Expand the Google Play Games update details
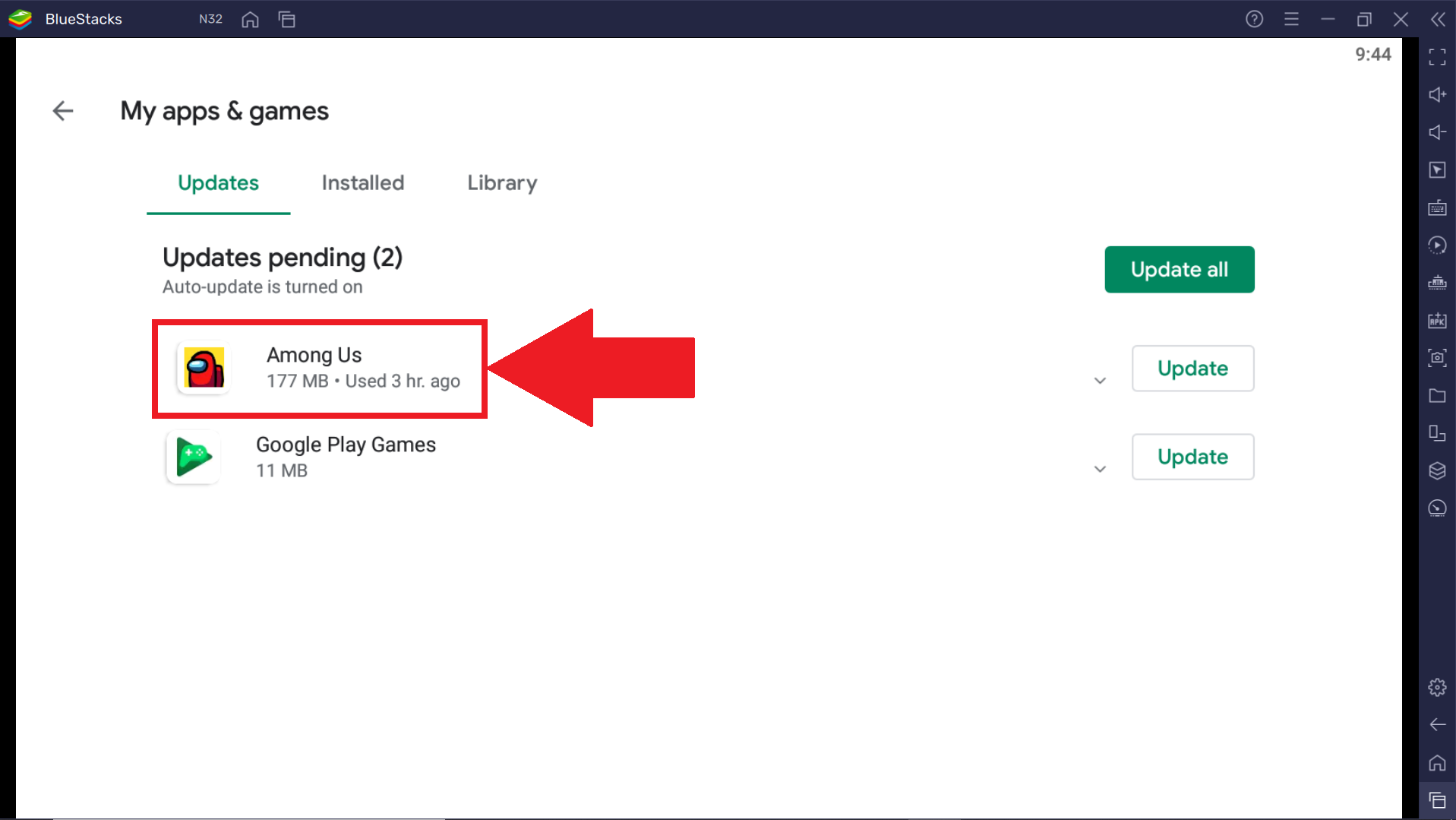Screen dimensions: 1456x820 point(1099,469)
